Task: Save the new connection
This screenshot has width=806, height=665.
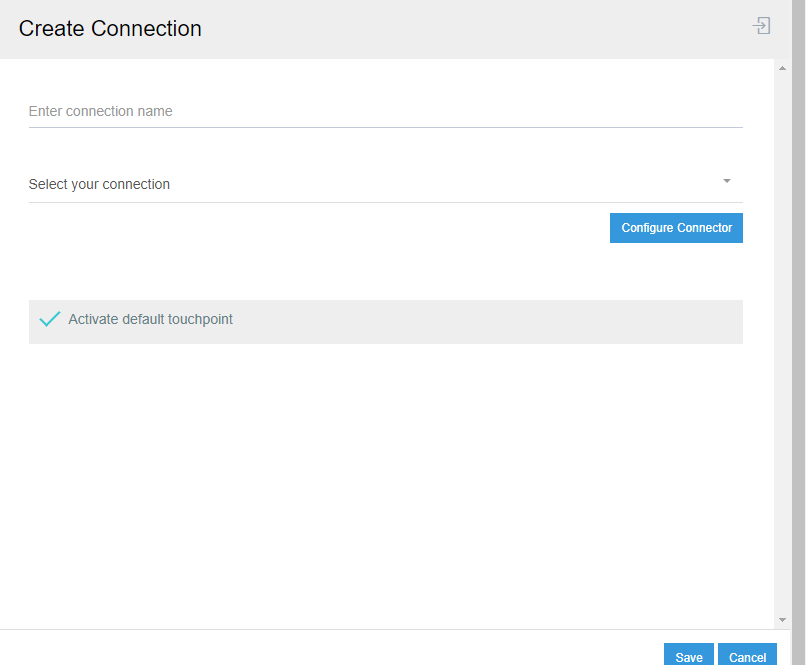Action: 688,657
